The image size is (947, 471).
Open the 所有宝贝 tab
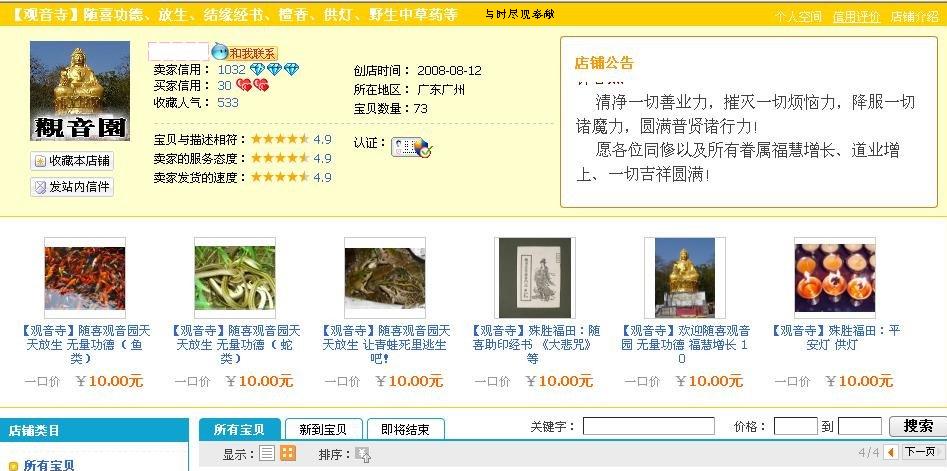click(x=240, y=429)
